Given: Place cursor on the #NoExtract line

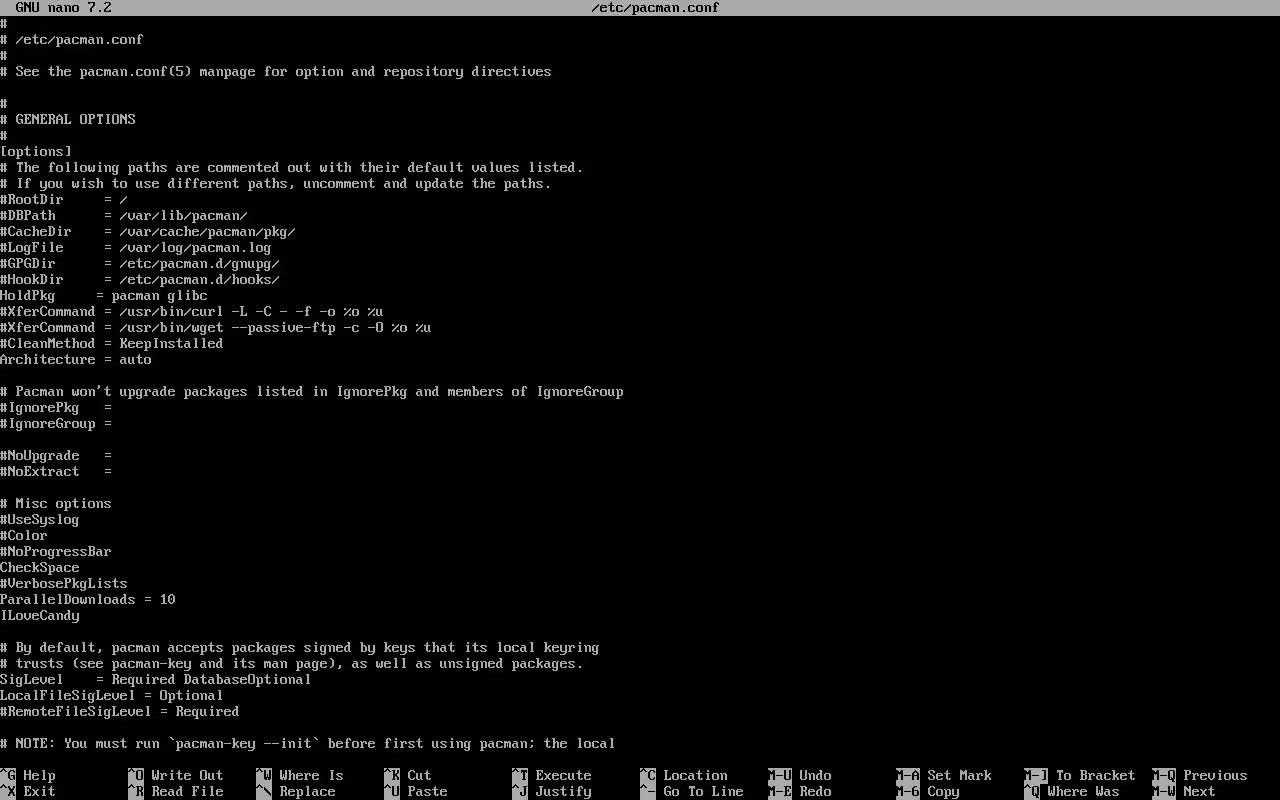Looking at the screenshot, I should pyautogui.click(x=56, y=471).
